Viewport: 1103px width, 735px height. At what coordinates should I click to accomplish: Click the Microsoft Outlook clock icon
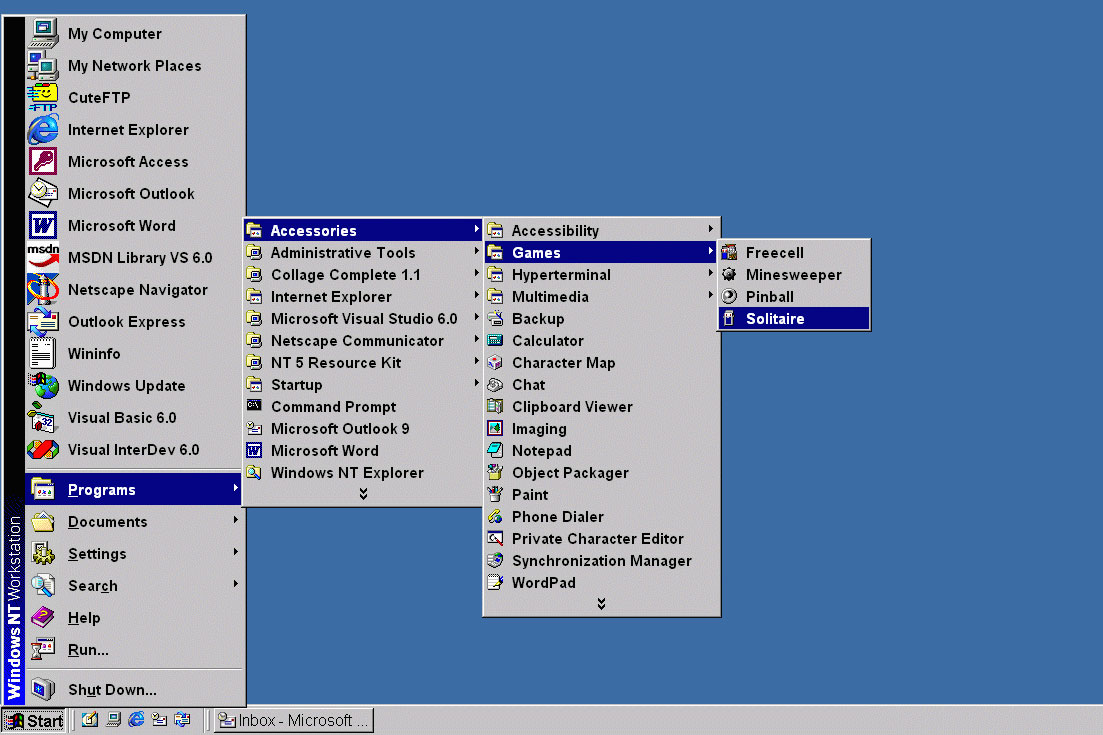[x=43, y=193]
